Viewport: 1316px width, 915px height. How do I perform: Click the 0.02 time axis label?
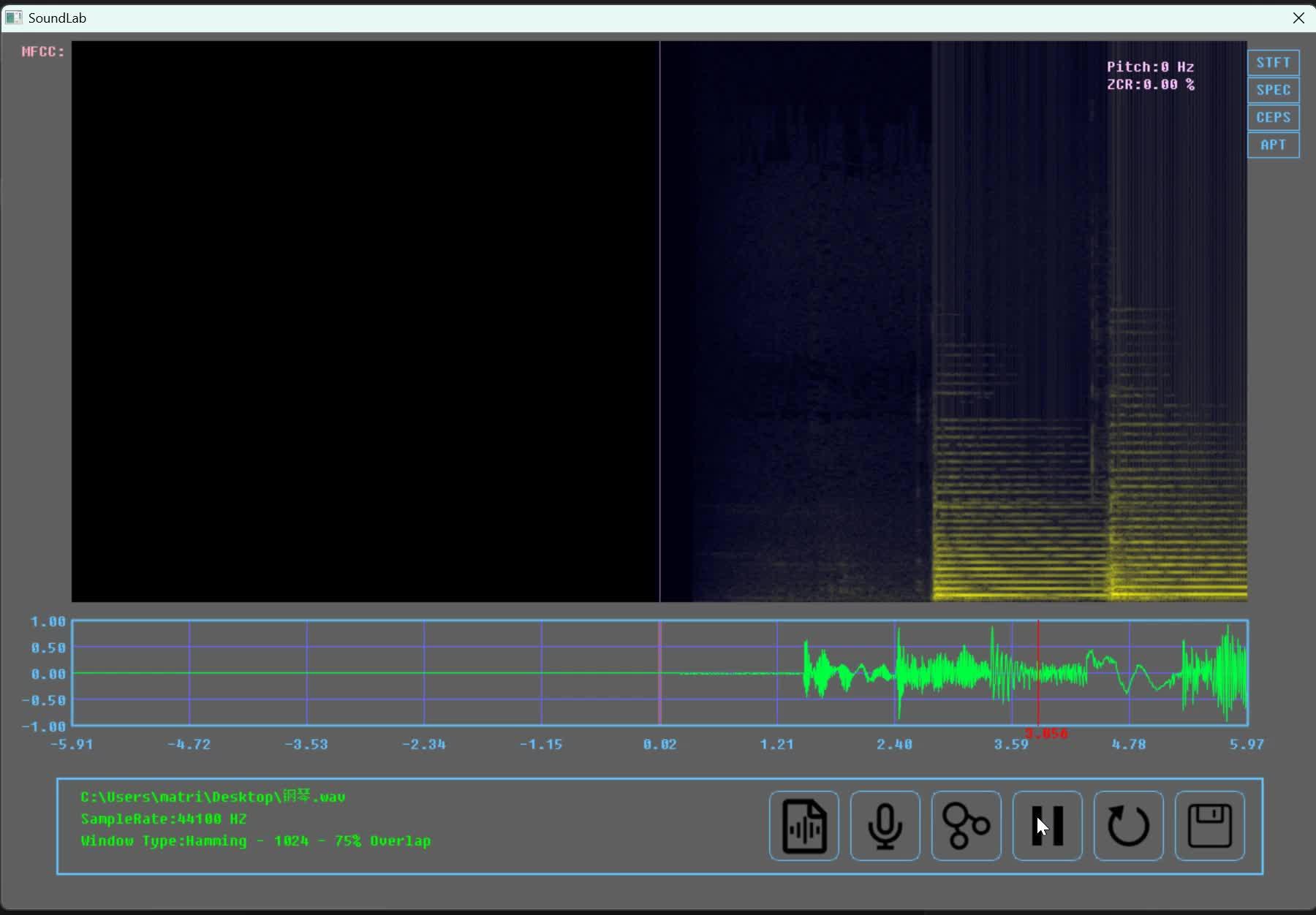click(659, 744)
